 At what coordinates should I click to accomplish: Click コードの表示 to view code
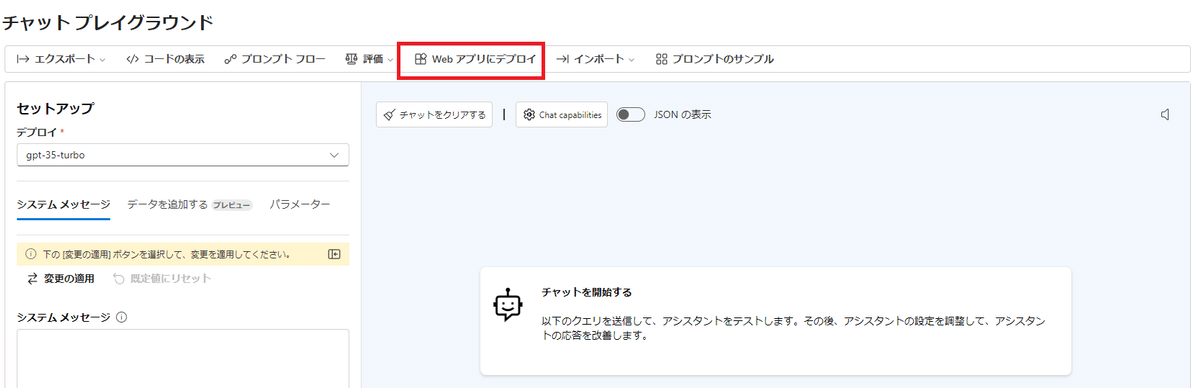point(165,59)
